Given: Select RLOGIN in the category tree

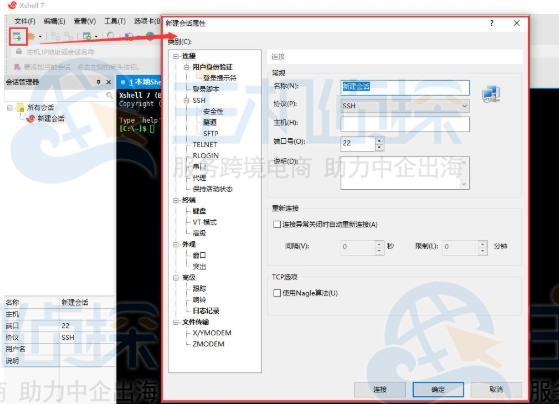Looking at the screenshot, I should (x=206, y=155).
